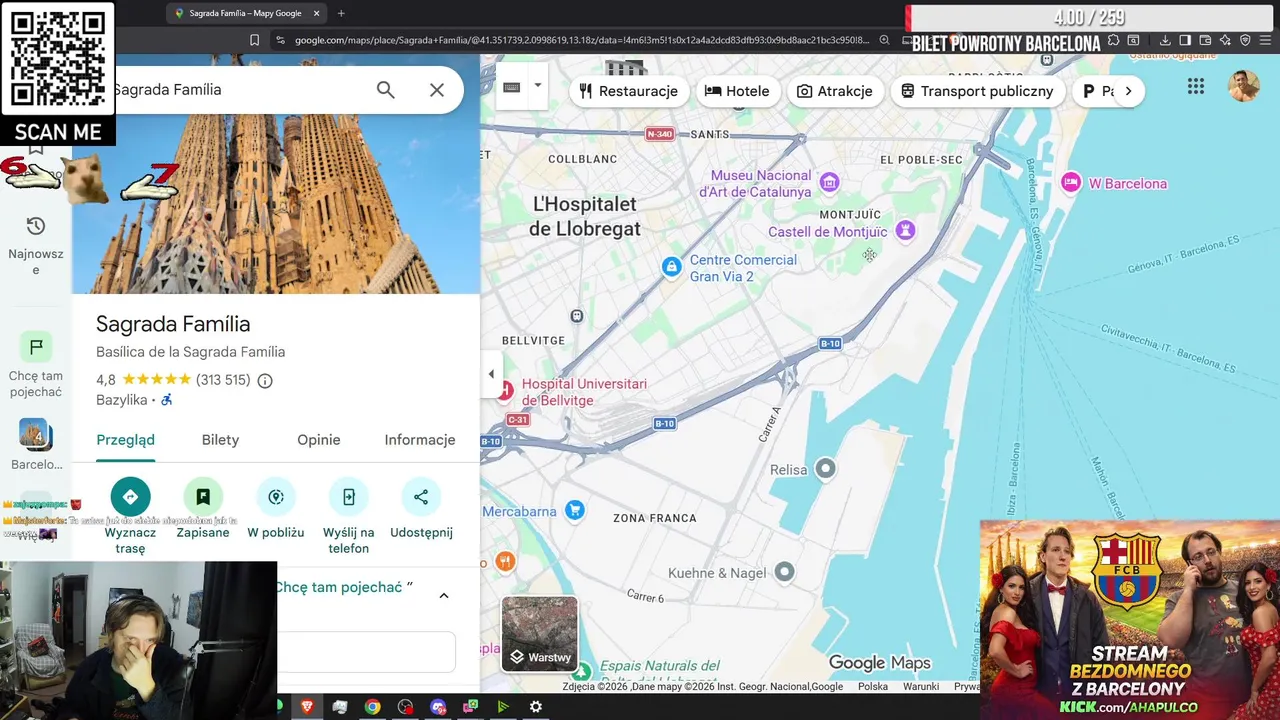Image resolution: width=1280 pixels, height=720 pixels.
Task: Click the Hospital Universitari de Bellvitge marker
Action: [505, 391]
